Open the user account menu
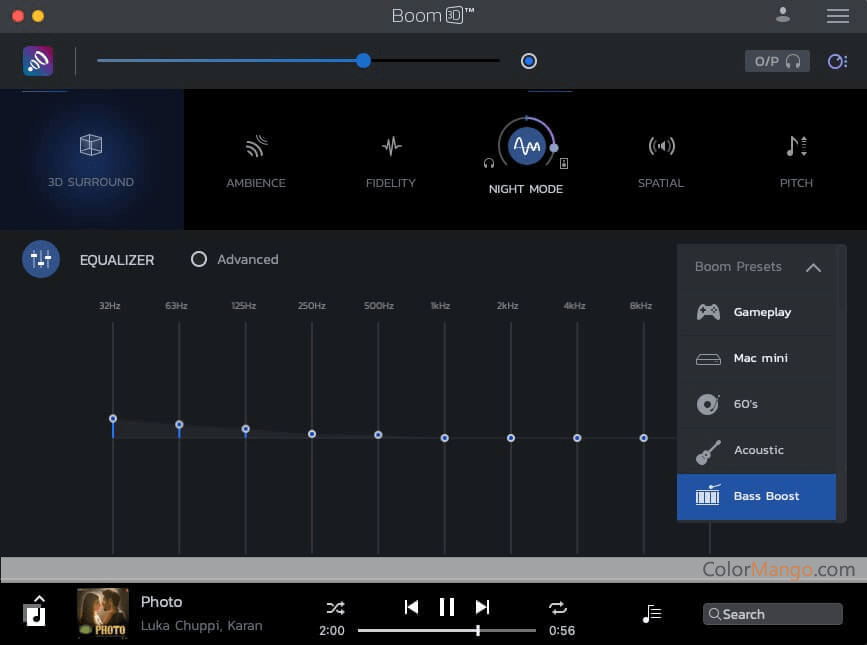Viewport: 867px width, 645px height. pos(783,16)
